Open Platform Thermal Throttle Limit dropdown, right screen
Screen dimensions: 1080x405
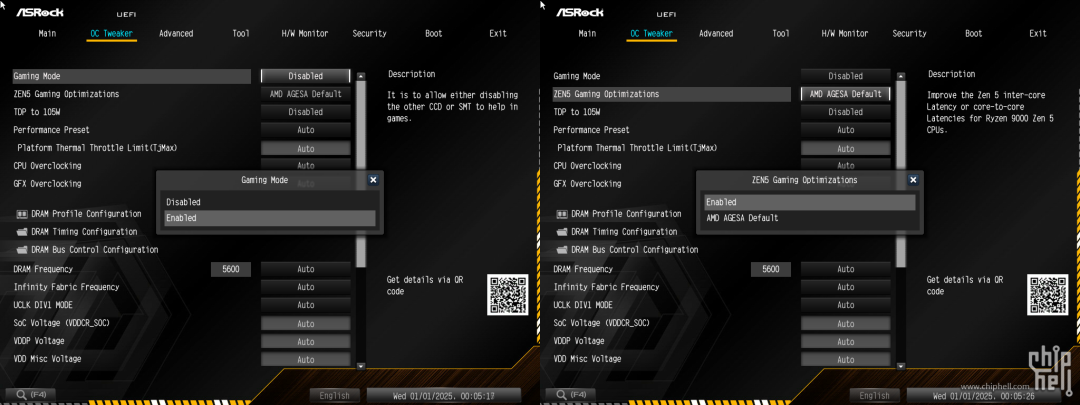click(846, 149)
